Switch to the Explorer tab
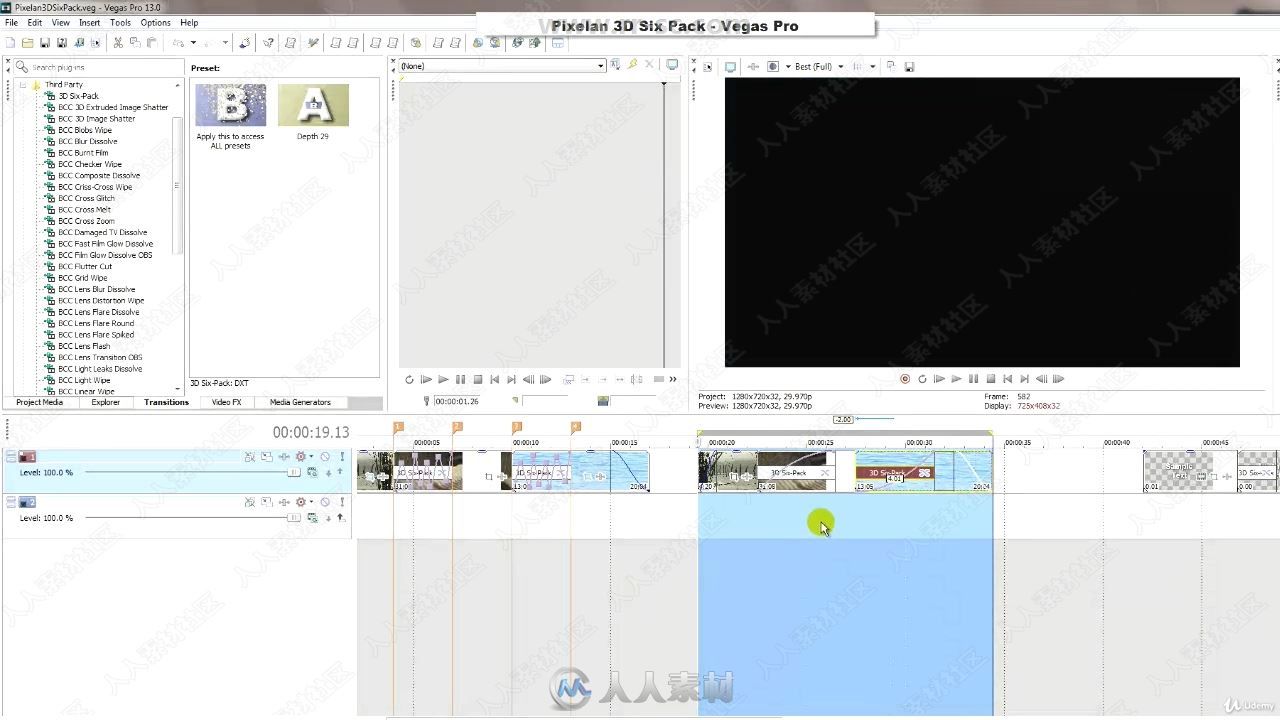 point(105,402)
